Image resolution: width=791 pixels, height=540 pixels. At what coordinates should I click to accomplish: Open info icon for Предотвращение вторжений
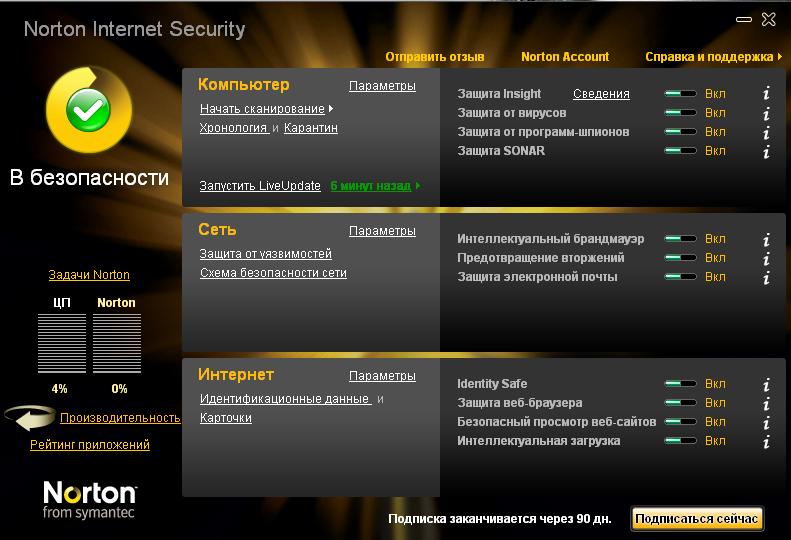tap(766, 258)
